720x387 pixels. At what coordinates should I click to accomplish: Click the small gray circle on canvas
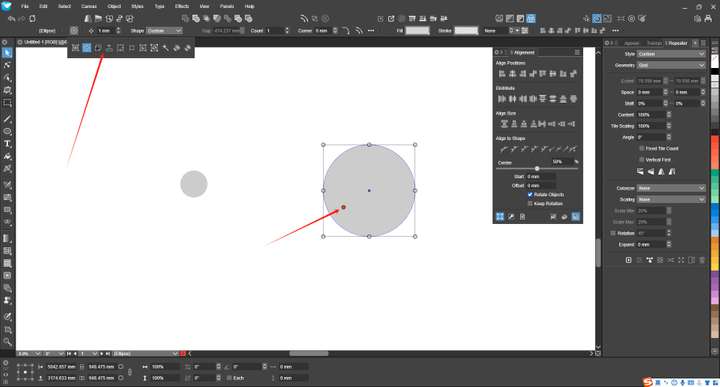[194, 184]
